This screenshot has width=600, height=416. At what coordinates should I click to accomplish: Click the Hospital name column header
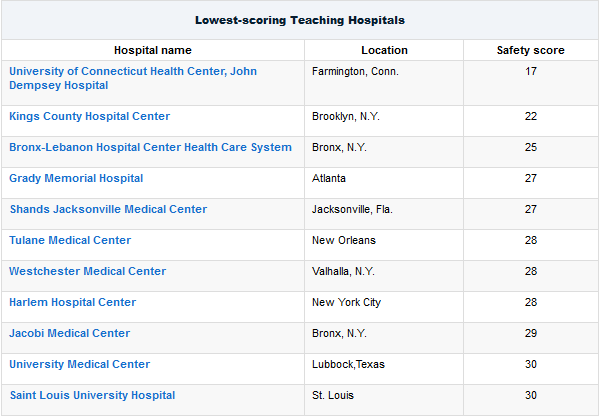(153, 50)
